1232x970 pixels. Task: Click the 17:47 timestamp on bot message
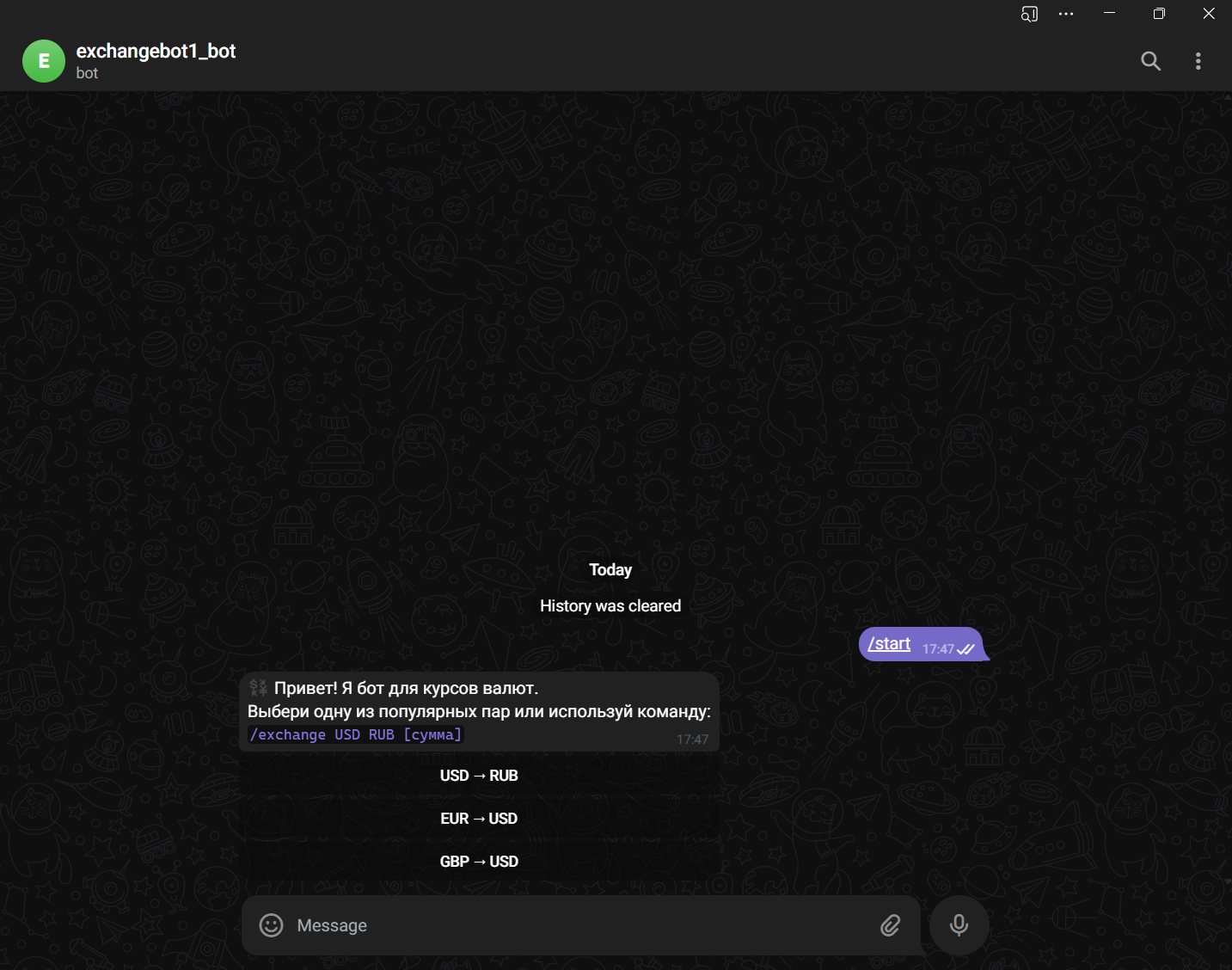(x=692, y=740)
